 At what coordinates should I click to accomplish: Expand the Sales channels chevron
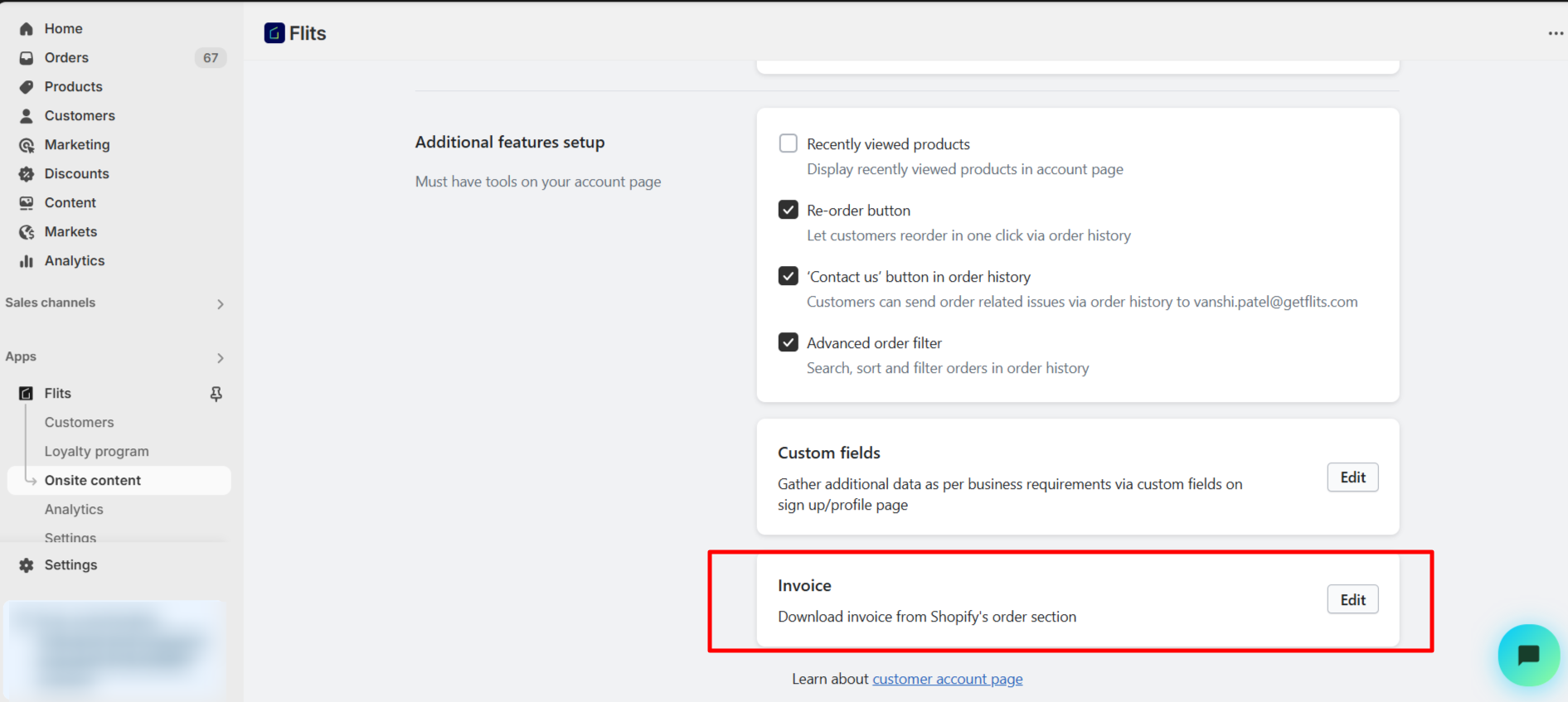point(221,304)
